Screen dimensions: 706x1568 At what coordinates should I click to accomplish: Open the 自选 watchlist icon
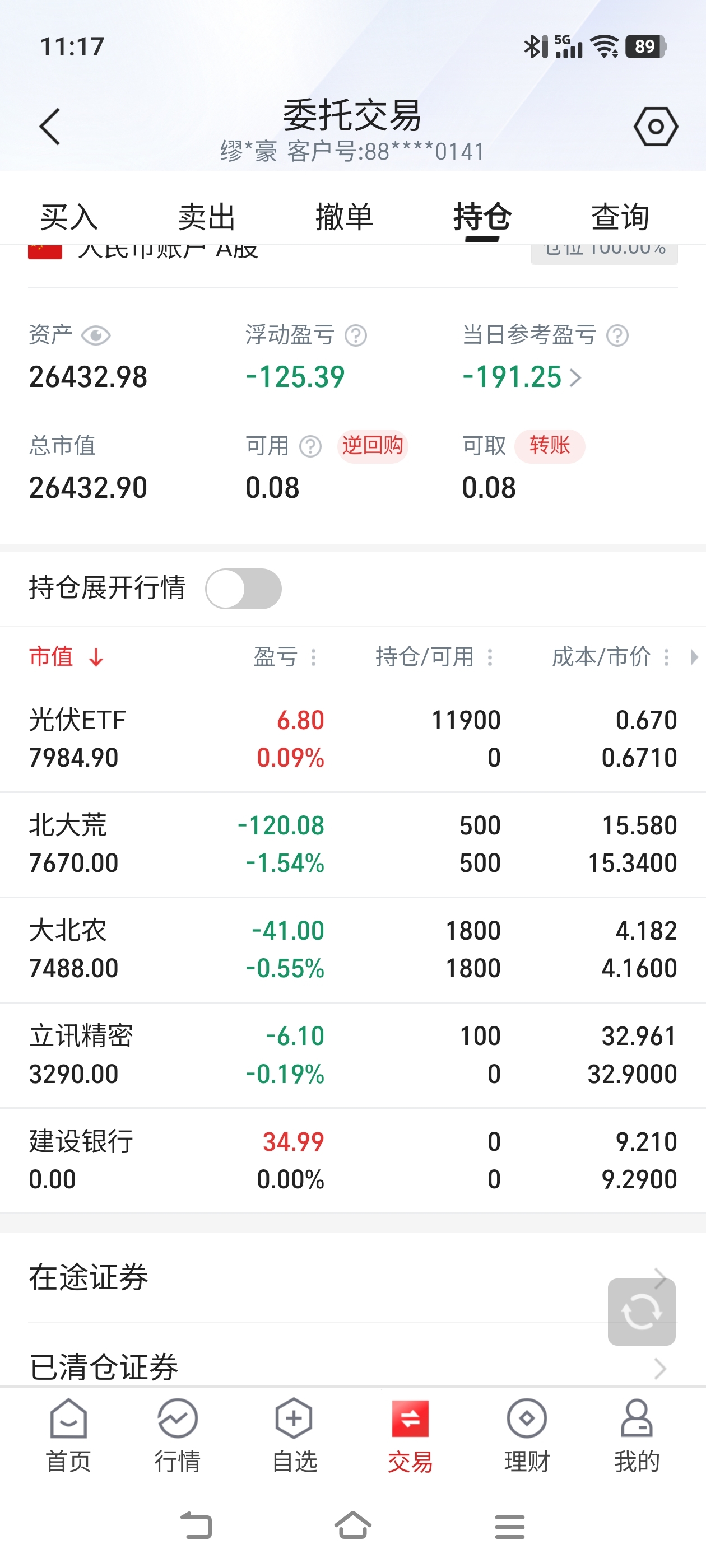coord(294,1436)
